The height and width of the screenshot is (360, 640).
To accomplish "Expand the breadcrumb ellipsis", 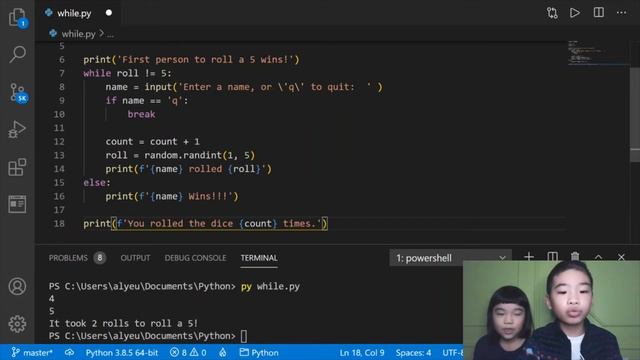I will 110,34.
